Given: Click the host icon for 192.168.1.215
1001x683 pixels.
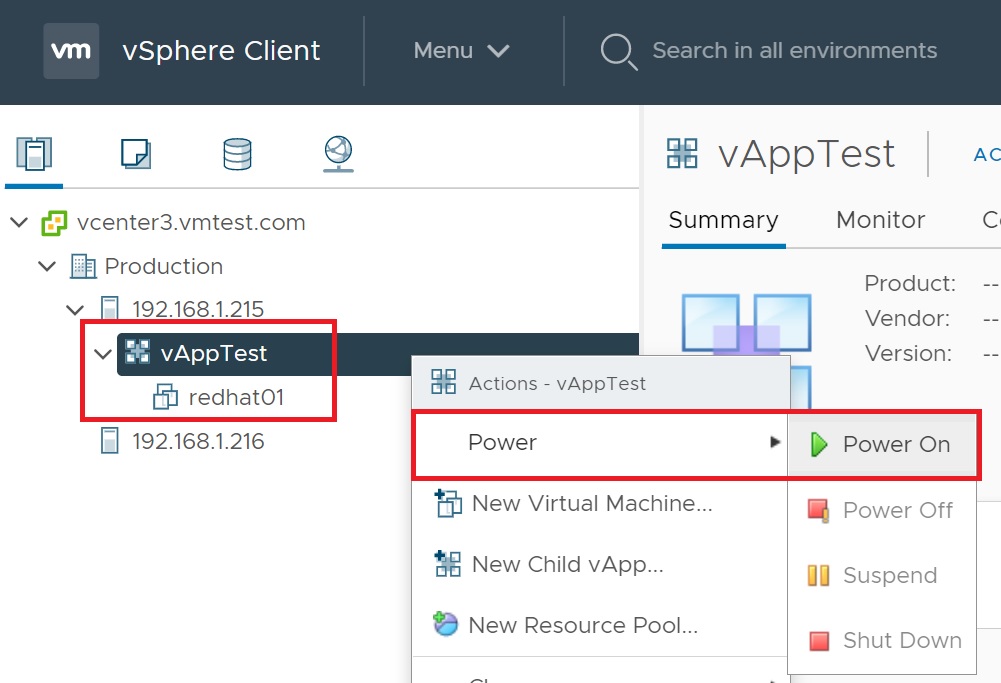Looking at the screenshot, I should coord(110,309).
